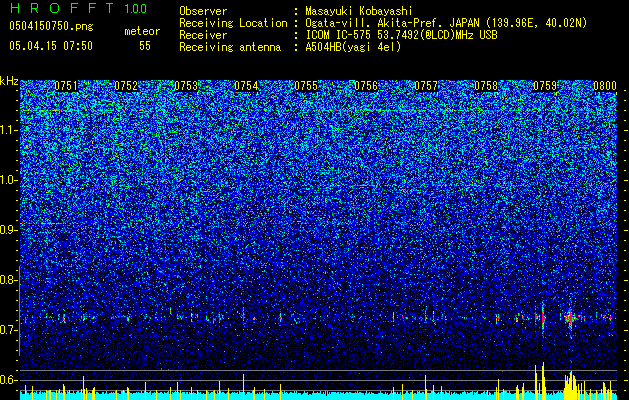
Task: Click the 0754 time marker
Action: point(246,86)
